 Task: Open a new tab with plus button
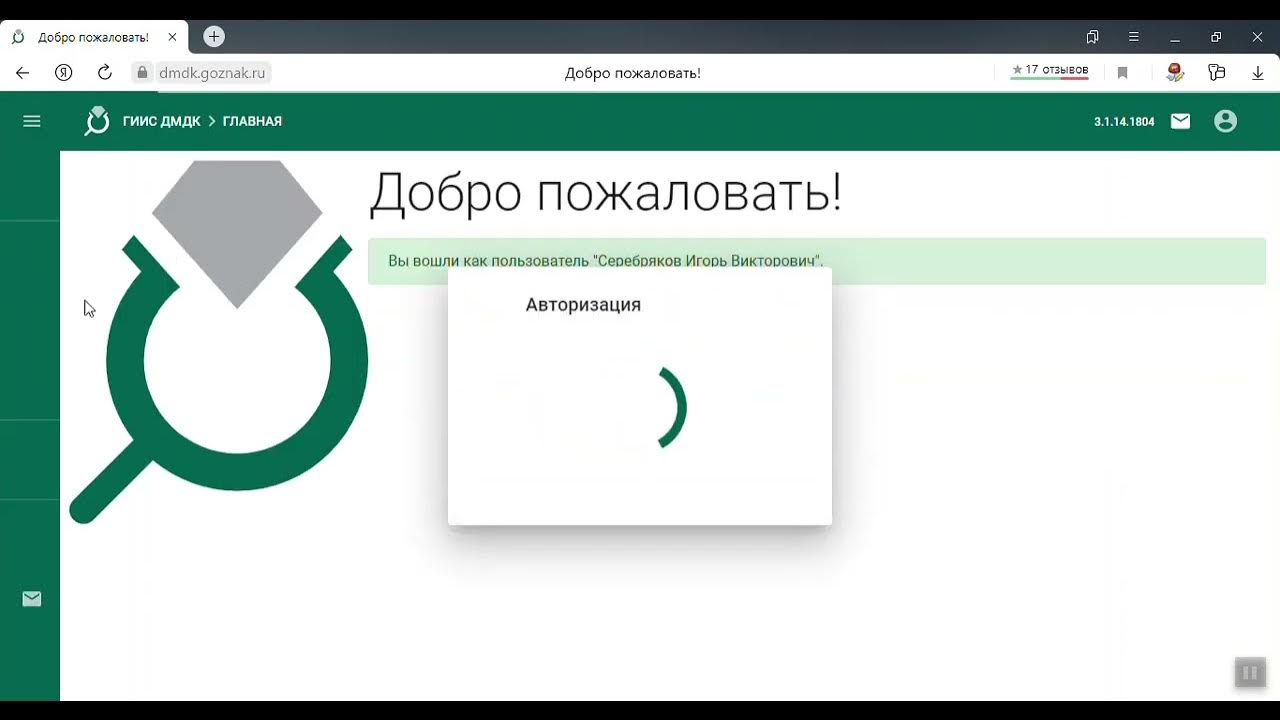(x=214, y=37)
